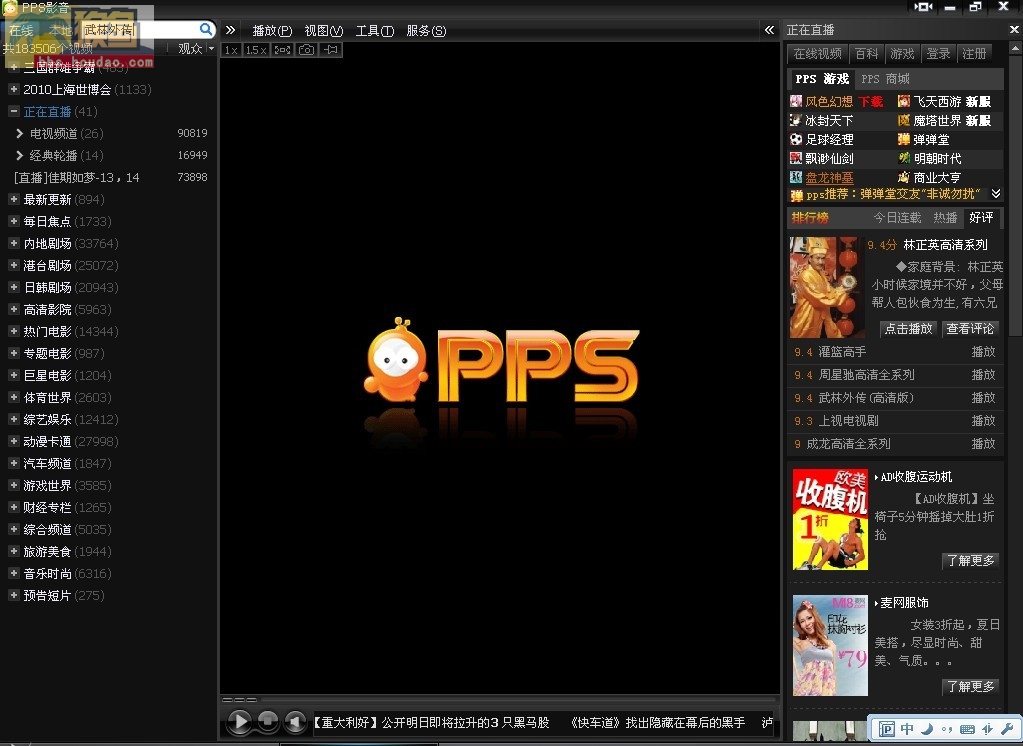Screen dimensions: 1023x746
Task: Open the 魔塔世界 game icon
Action: pos(904,120)
